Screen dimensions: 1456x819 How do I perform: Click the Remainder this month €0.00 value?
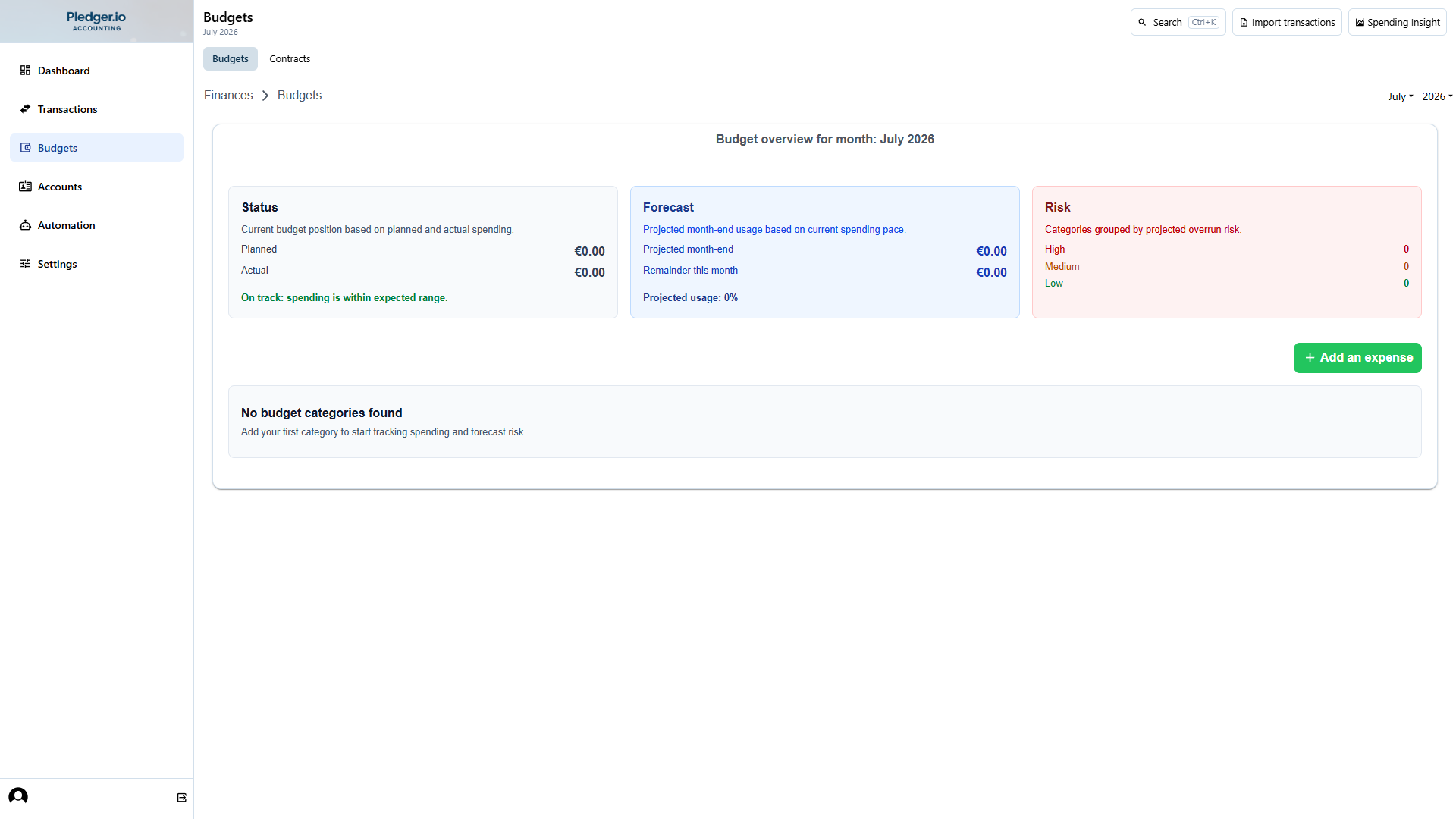pyautogui.click(x=991, y=273)
